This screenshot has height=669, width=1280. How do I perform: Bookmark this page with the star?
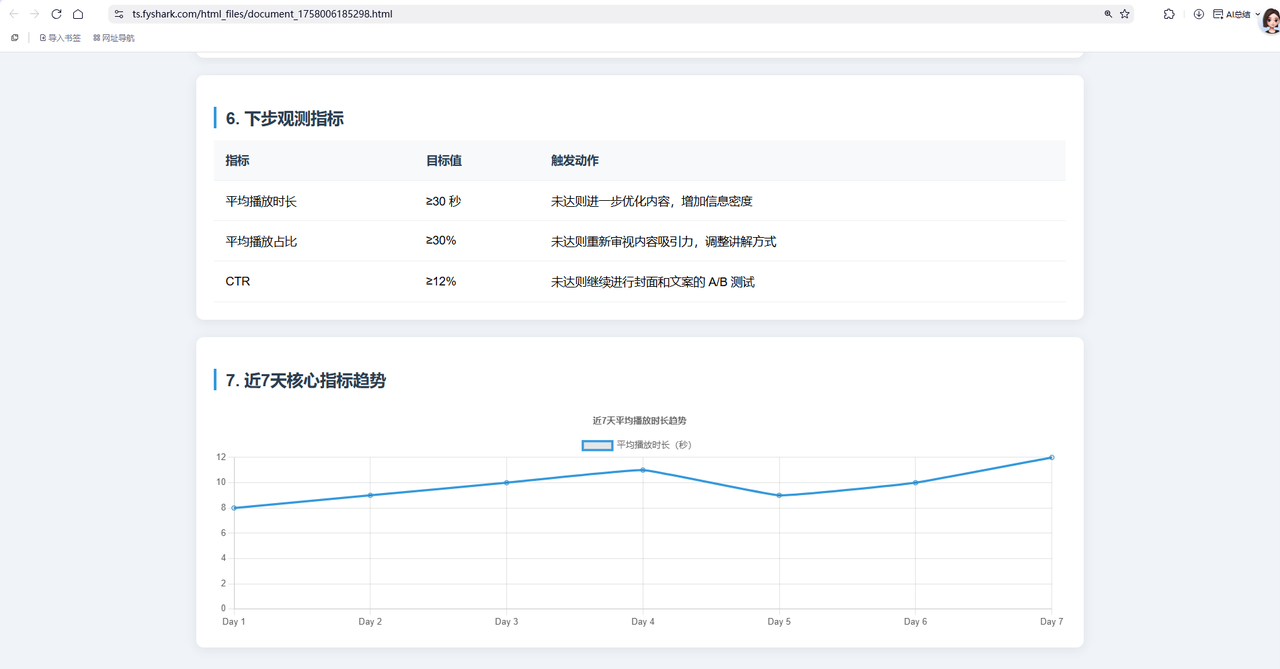point(1125,14)
